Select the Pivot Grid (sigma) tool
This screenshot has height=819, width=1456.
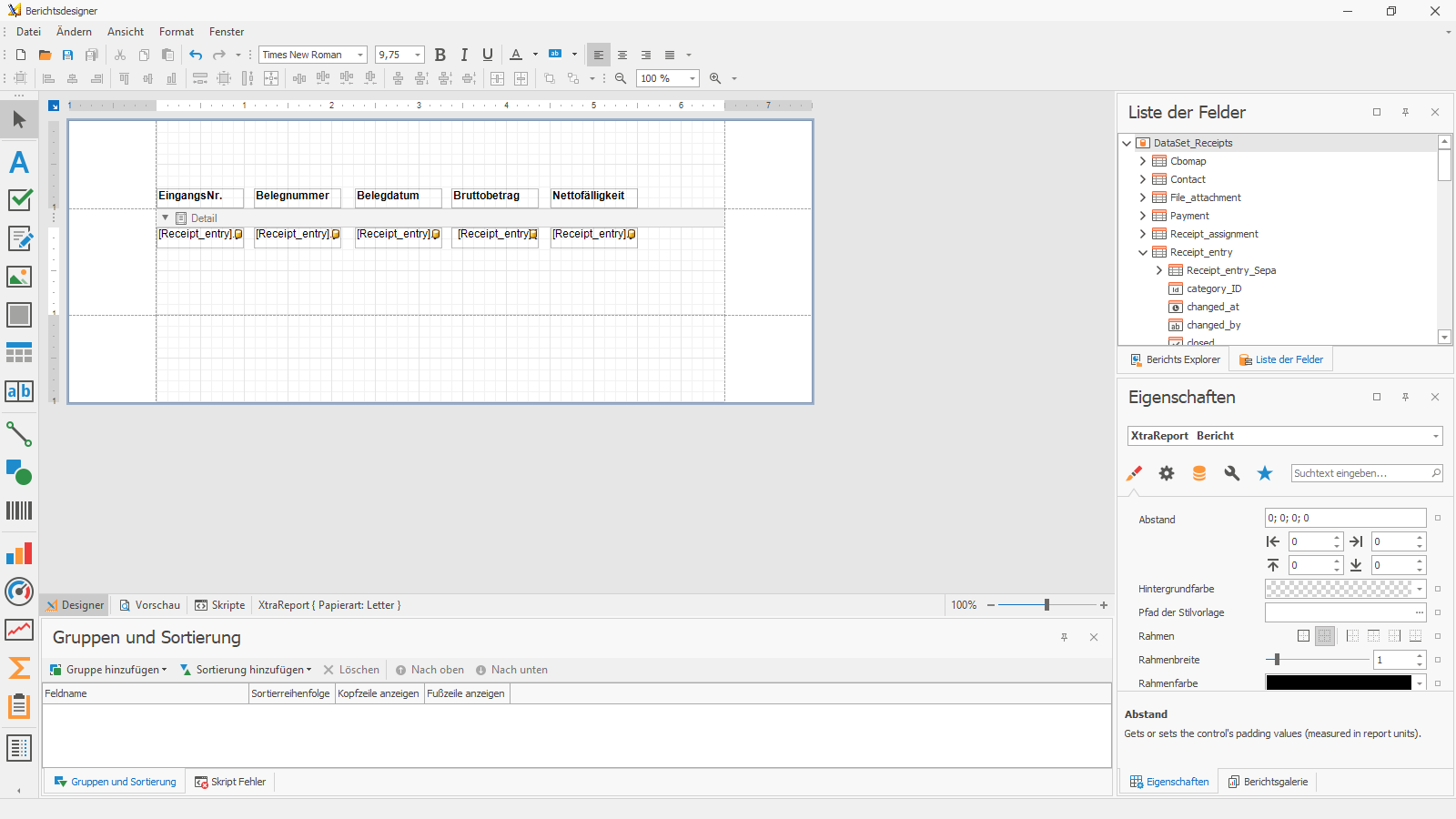(x=19, y=668)
